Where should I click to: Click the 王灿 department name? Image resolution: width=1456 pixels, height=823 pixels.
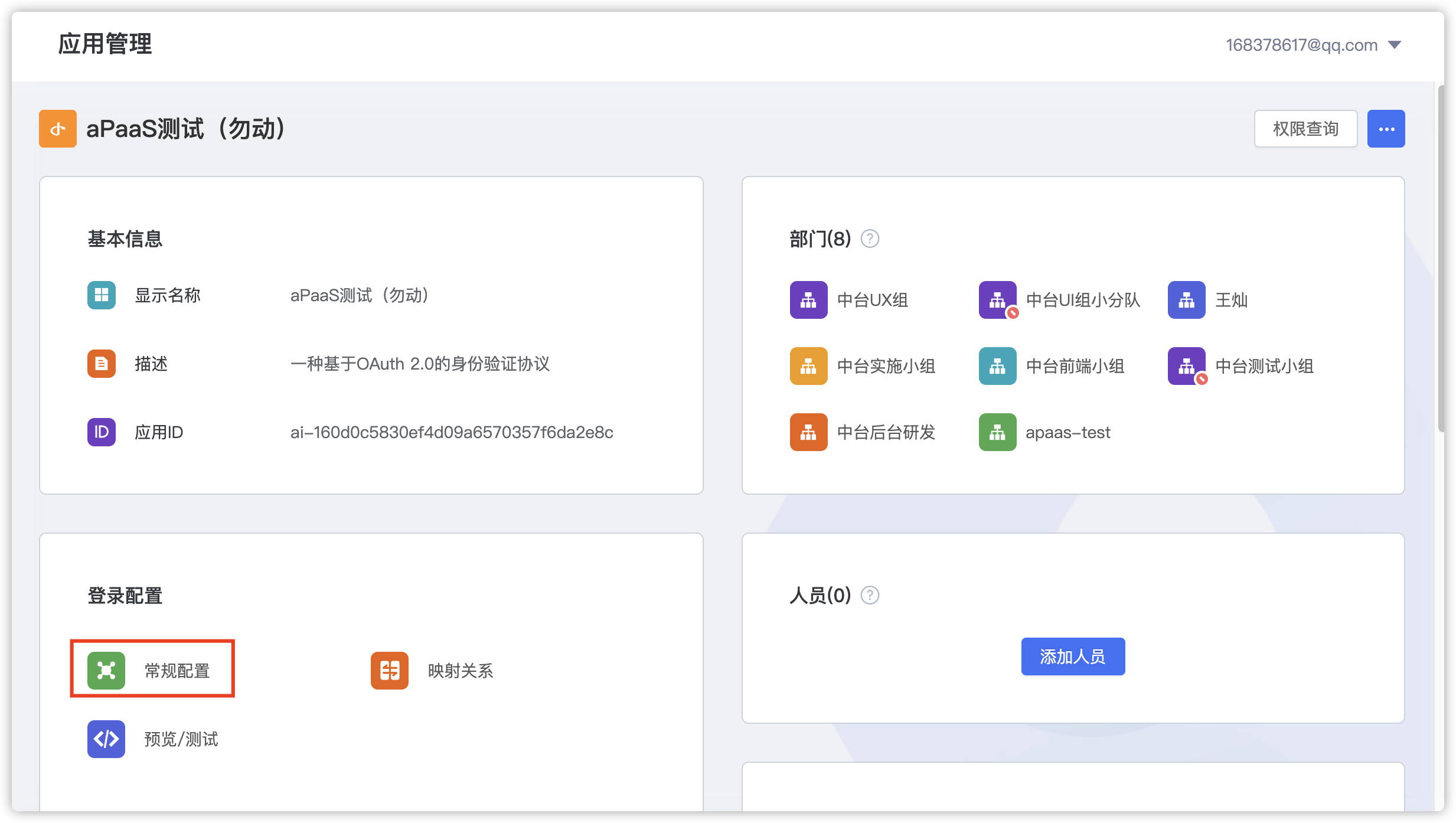(x=1232, y=300)
